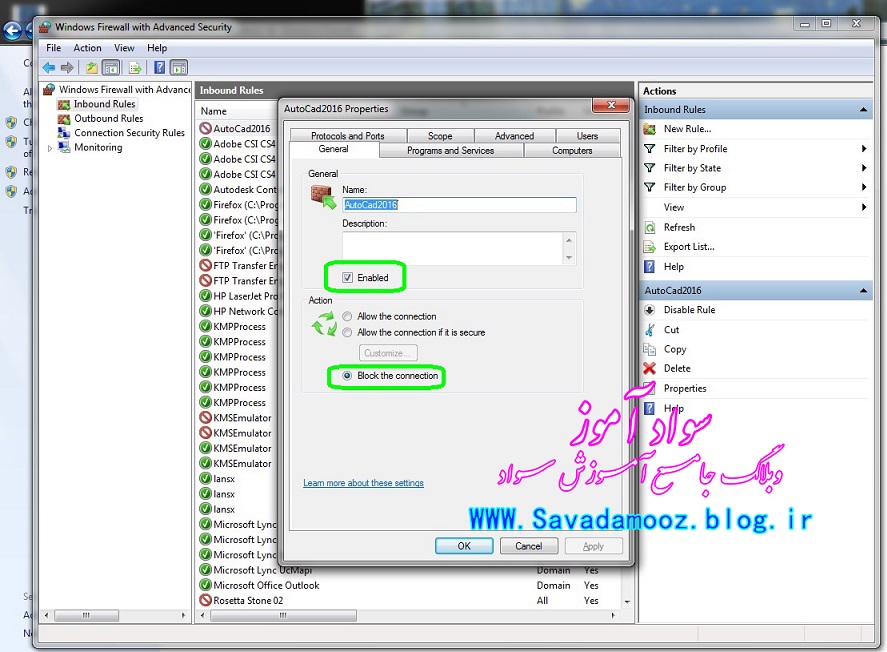
Task: Collapse the AutoCad2016 actions section arrow
Action: 863,291
